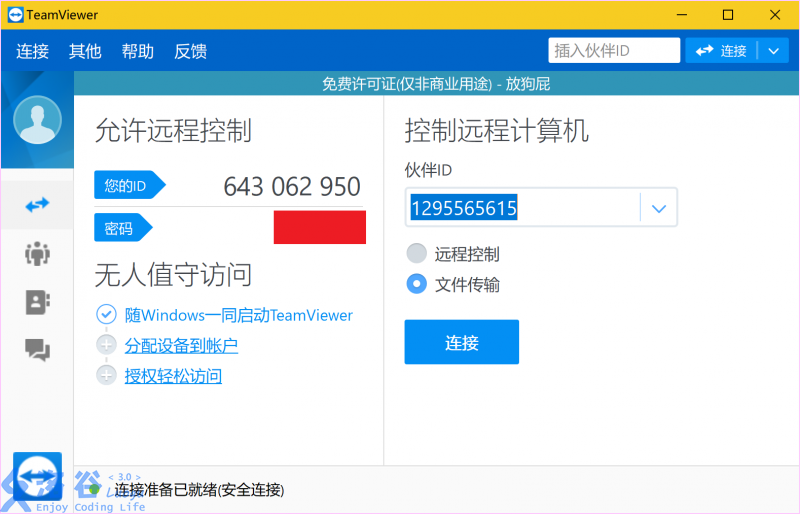The image size is (800, 514).
Task: Expand the dropdown arrow beside top 连接 button
Action: point(773,51)
